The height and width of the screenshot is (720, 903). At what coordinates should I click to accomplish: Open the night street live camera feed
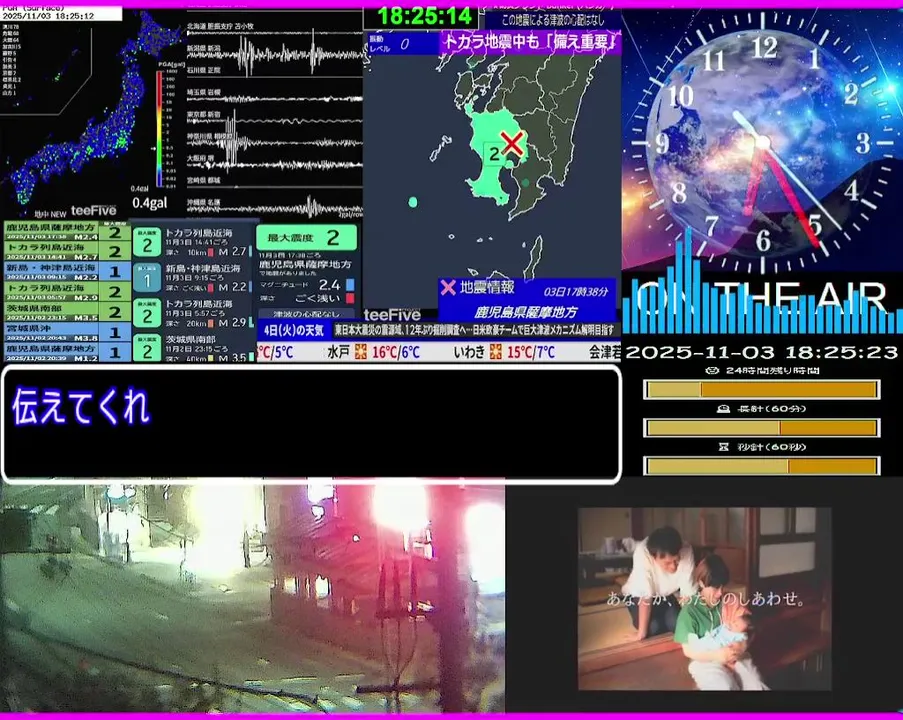[x=252, y=598]
